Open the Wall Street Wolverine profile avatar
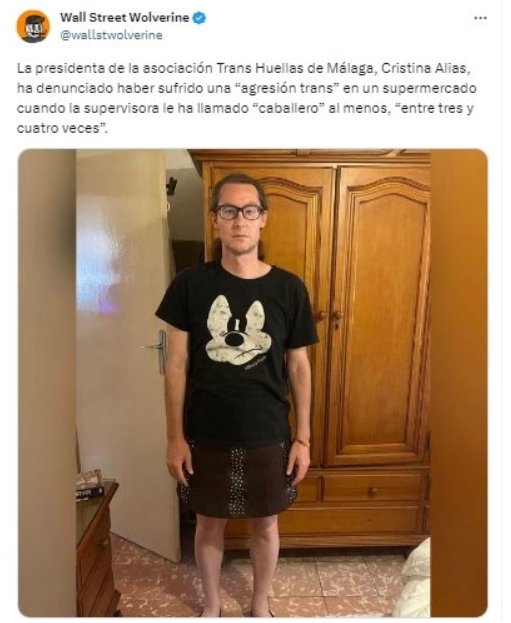The width and height of the screenshot is (511, 623). 33,26
